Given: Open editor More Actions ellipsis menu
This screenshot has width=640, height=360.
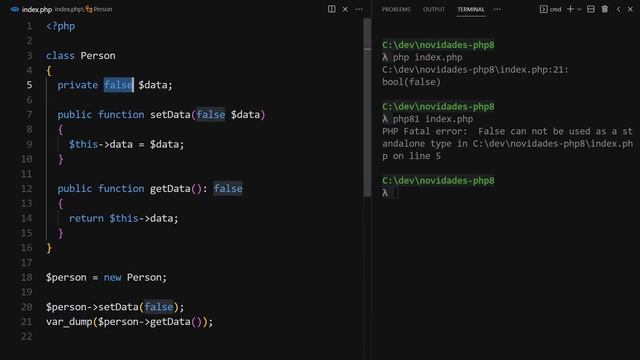Looking at the screenshot, I should 359,9.
